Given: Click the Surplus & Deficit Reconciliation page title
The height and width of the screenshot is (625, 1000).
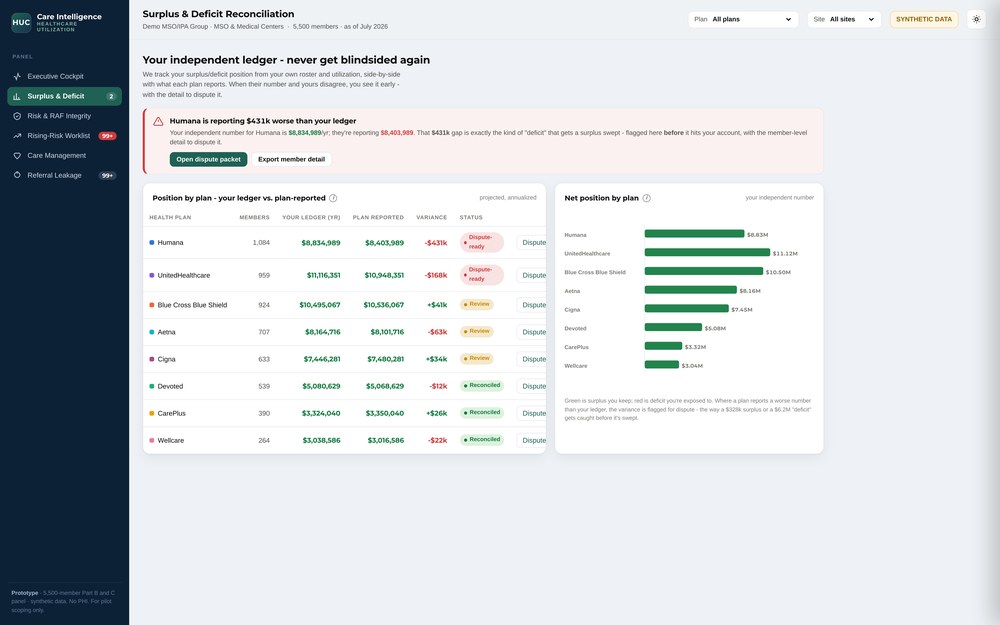Looking at the screenshot, I should [x=218, y=14].
